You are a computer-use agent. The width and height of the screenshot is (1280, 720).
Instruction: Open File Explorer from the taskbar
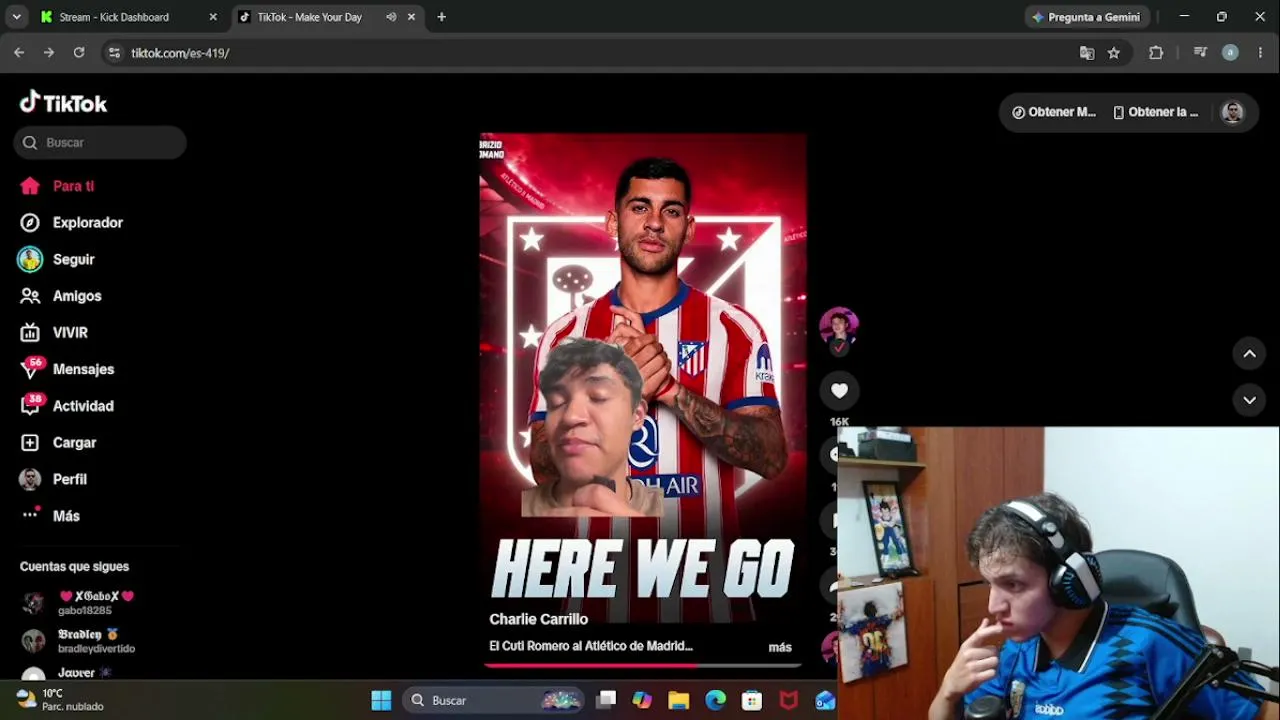679,701
